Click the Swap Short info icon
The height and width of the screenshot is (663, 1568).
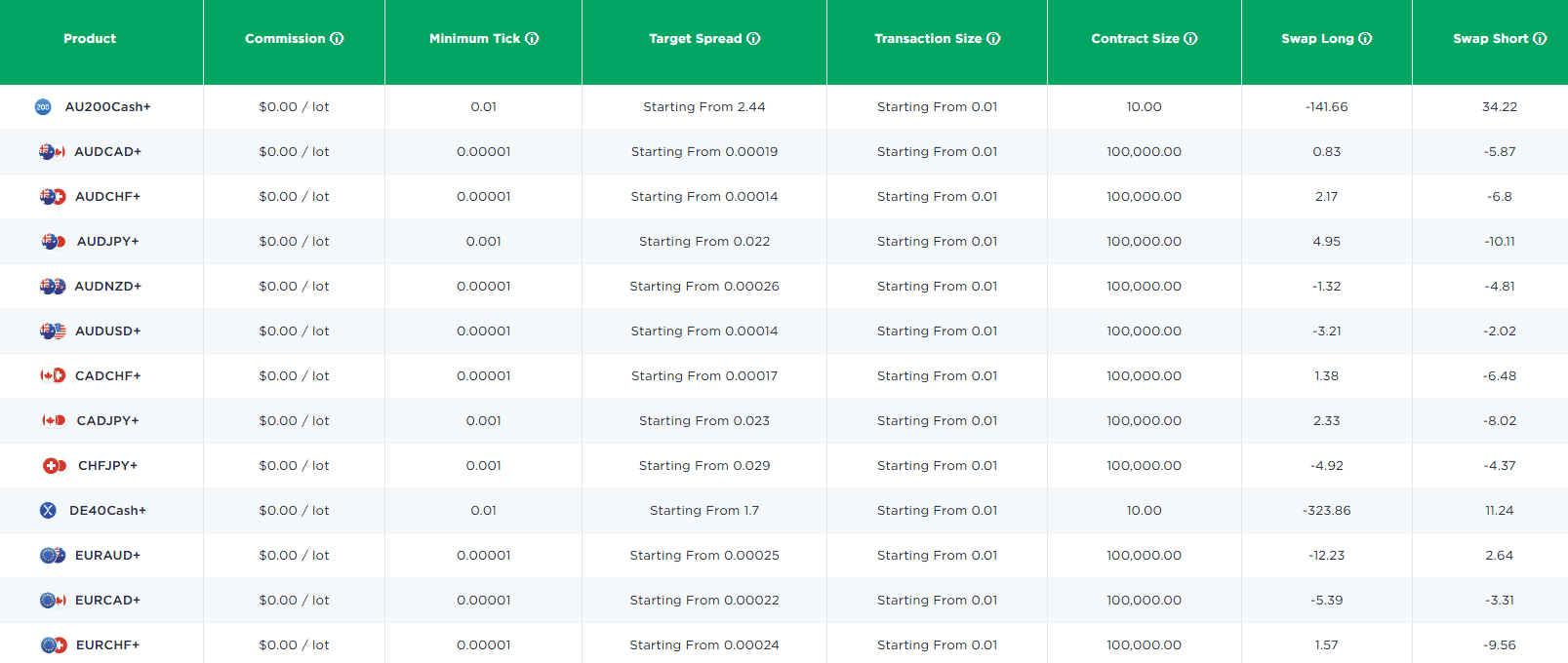click(1540, 39)
